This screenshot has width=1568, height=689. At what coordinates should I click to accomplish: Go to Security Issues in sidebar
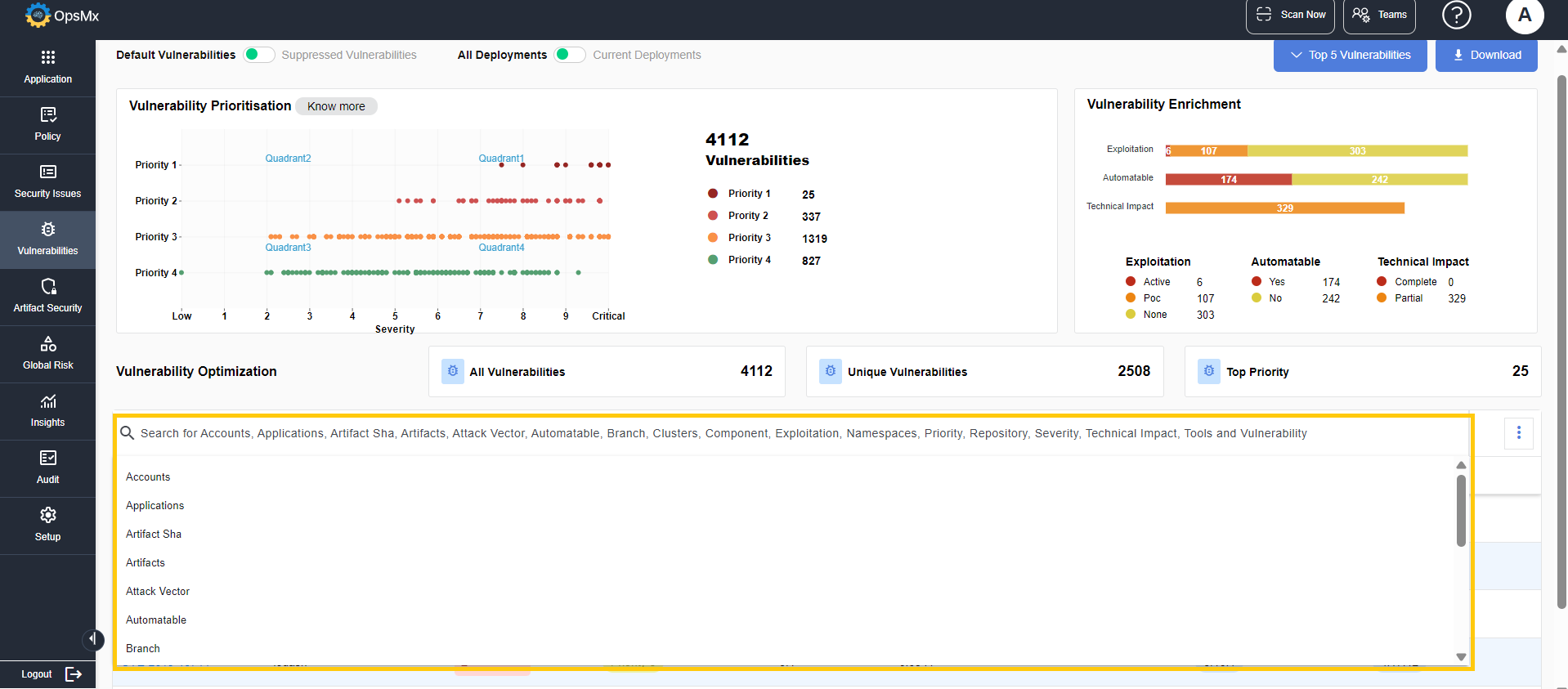47,182
